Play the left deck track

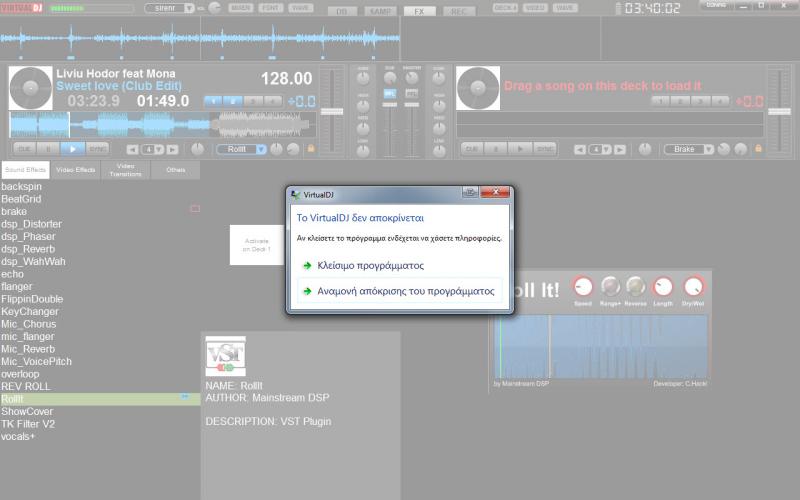[72, 149]
